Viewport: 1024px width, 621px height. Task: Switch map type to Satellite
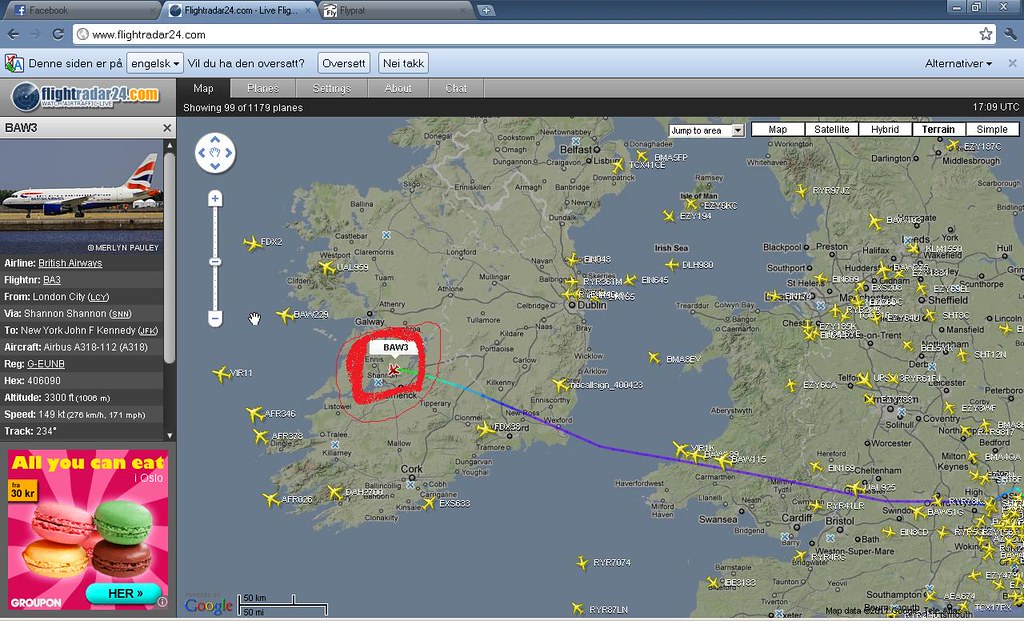pyautogui.click(x=831, y=129)
